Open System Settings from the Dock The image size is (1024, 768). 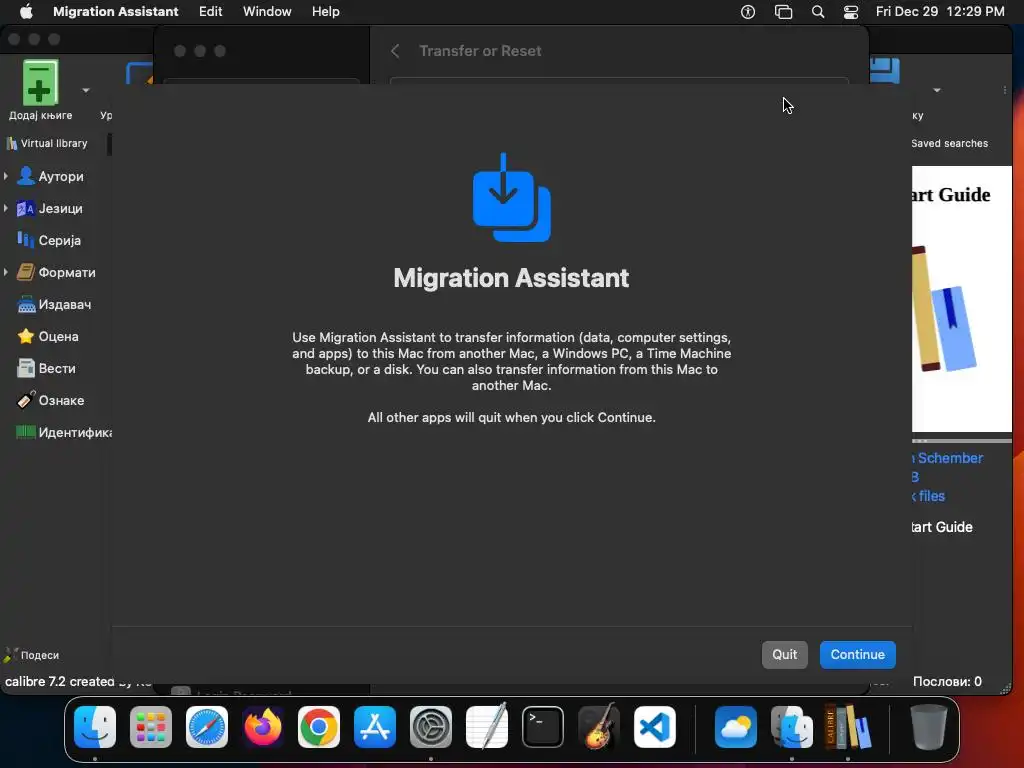click(431, 727)
